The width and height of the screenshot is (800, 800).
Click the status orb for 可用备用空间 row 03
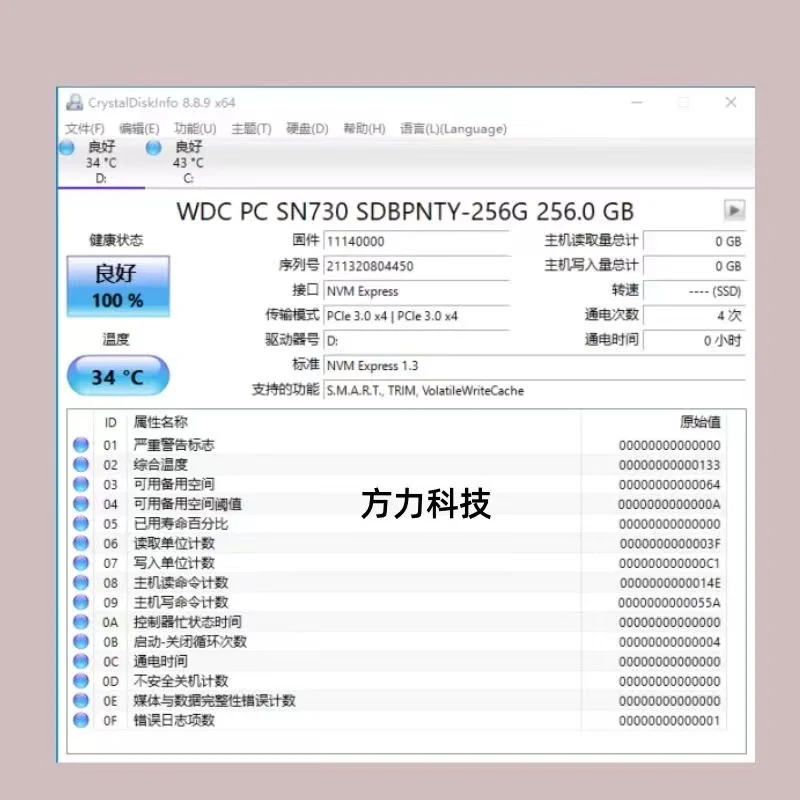coord(81,484)
